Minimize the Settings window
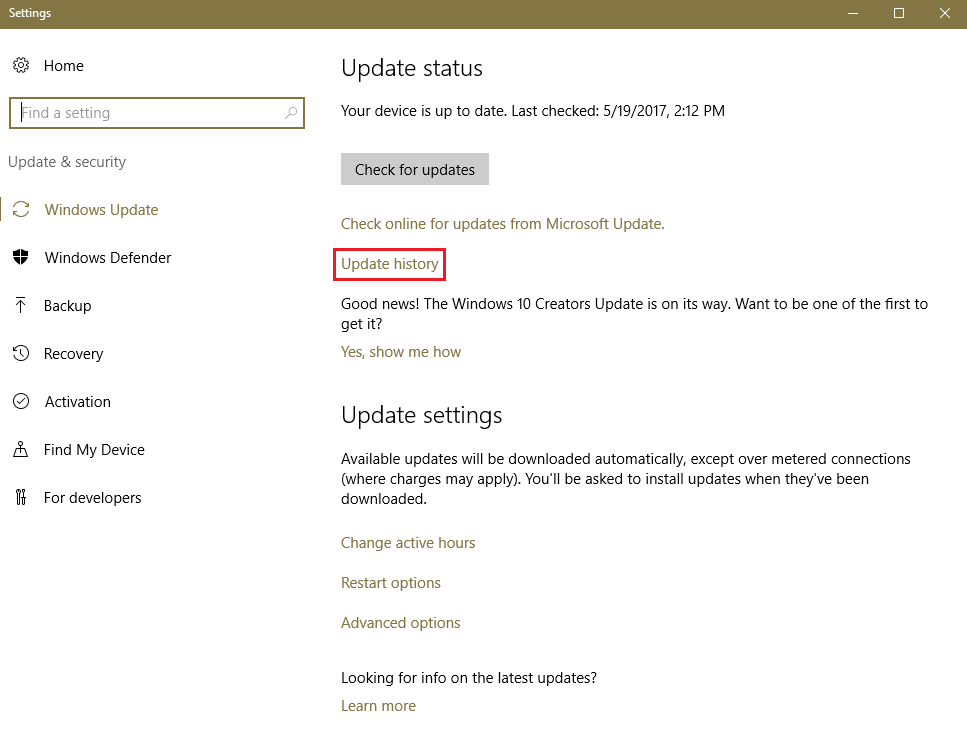This screenshot has width=967, height=744. click(853, 14)
